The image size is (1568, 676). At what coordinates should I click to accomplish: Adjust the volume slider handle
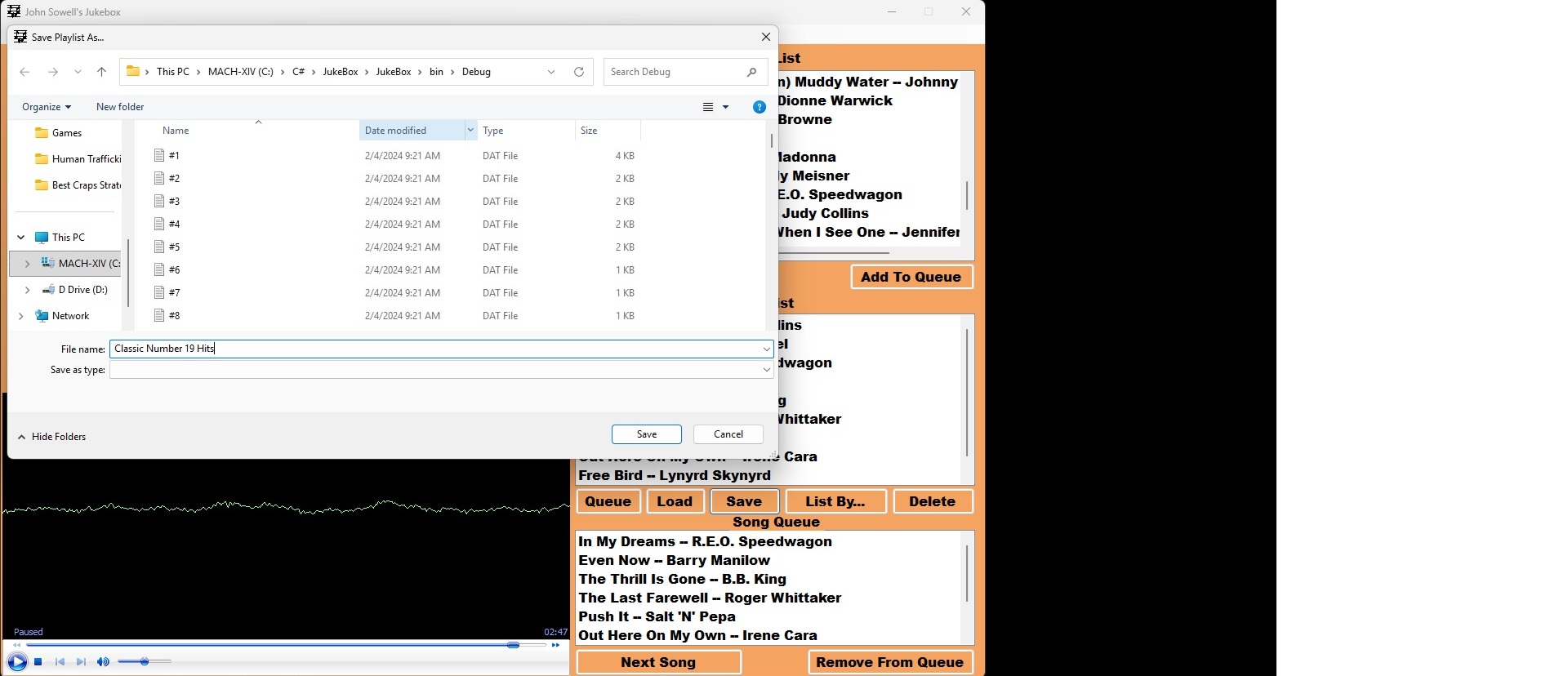click(x=145, y=661)
